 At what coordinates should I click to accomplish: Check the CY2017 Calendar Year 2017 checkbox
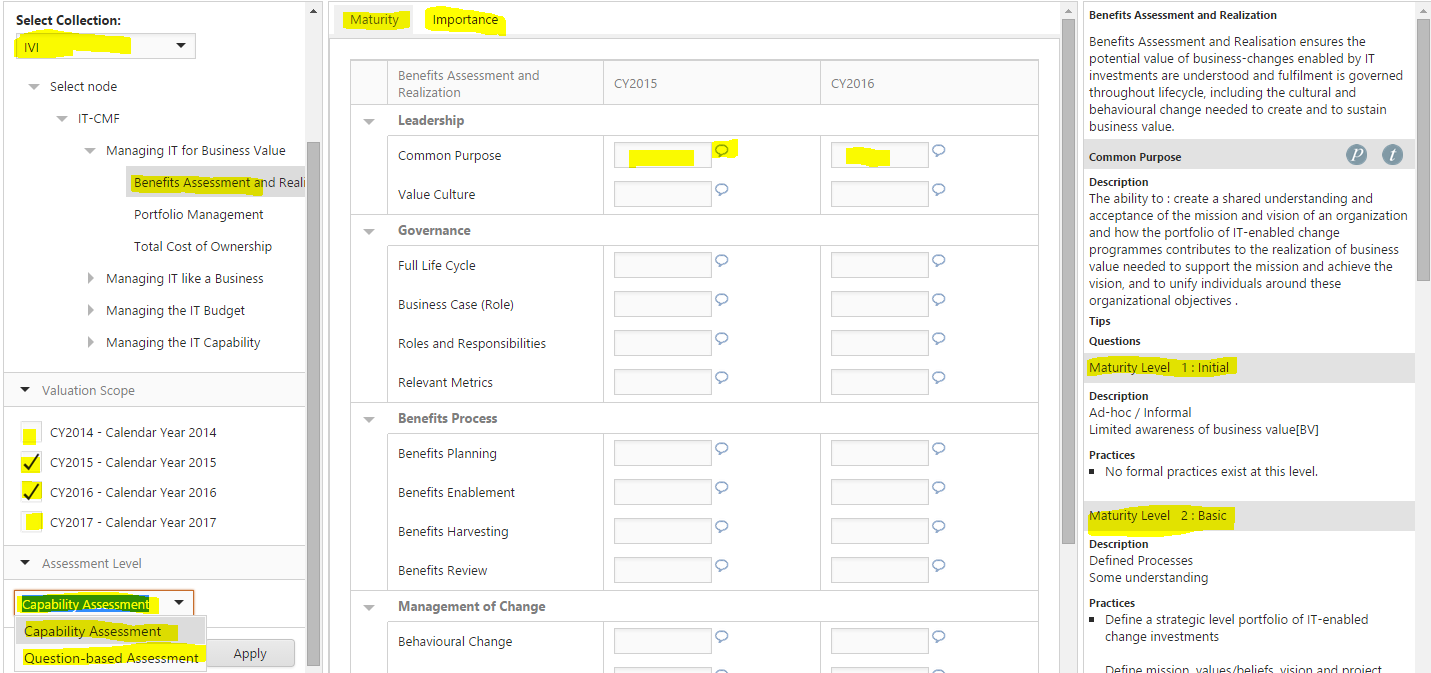(31, 522)
